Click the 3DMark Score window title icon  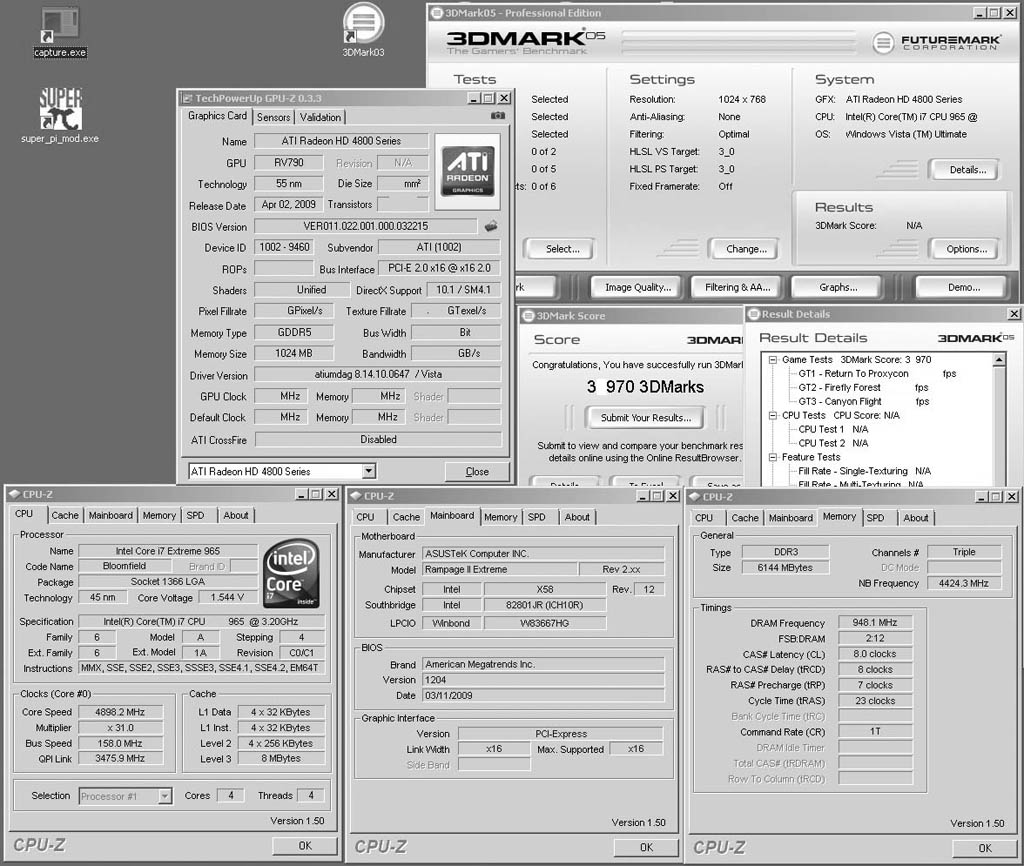tap(529, 316)
